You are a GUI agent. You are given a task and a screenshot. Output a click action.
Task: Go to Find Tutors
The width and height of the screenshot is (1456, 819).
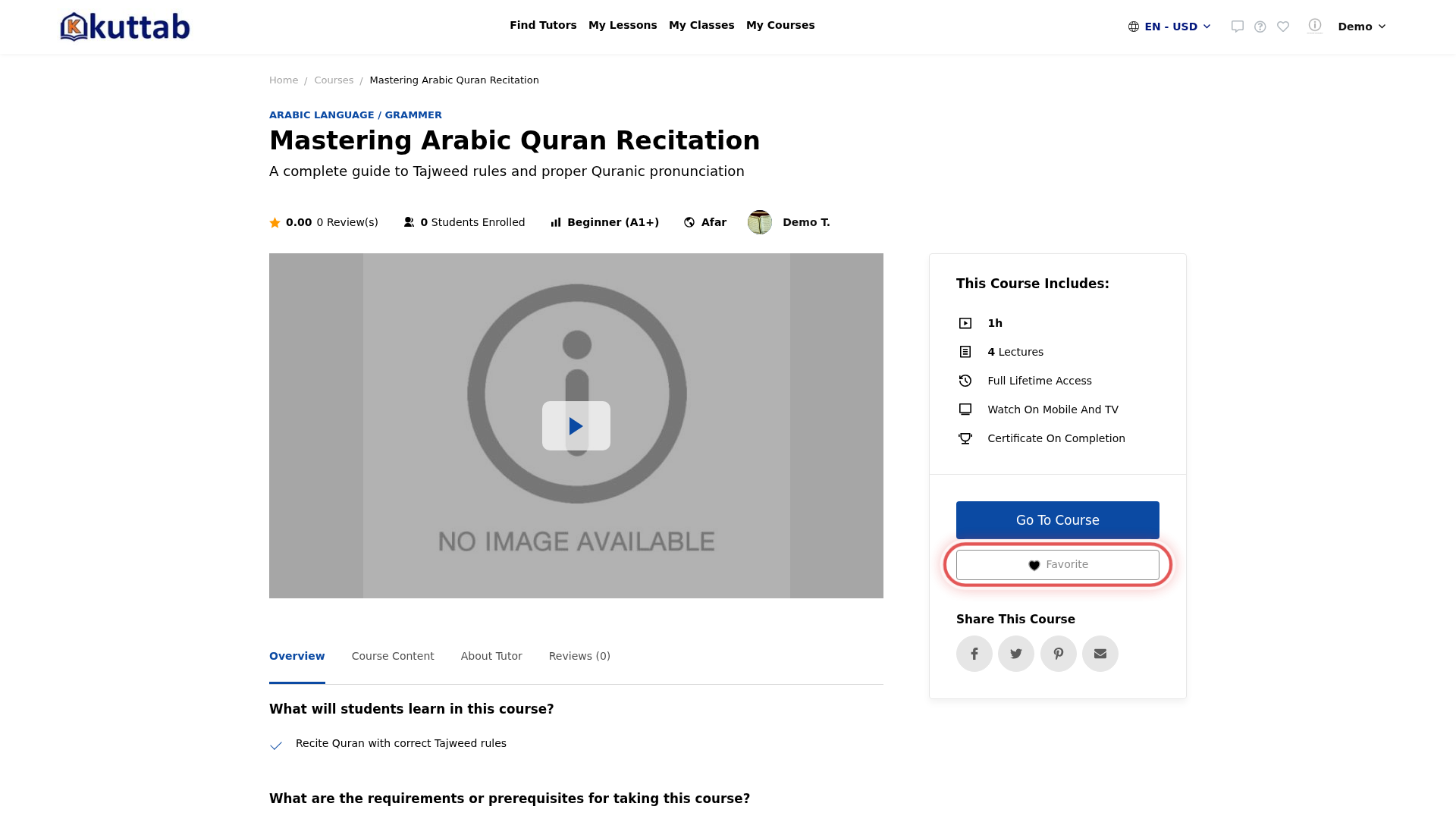(x=543, y=25)
